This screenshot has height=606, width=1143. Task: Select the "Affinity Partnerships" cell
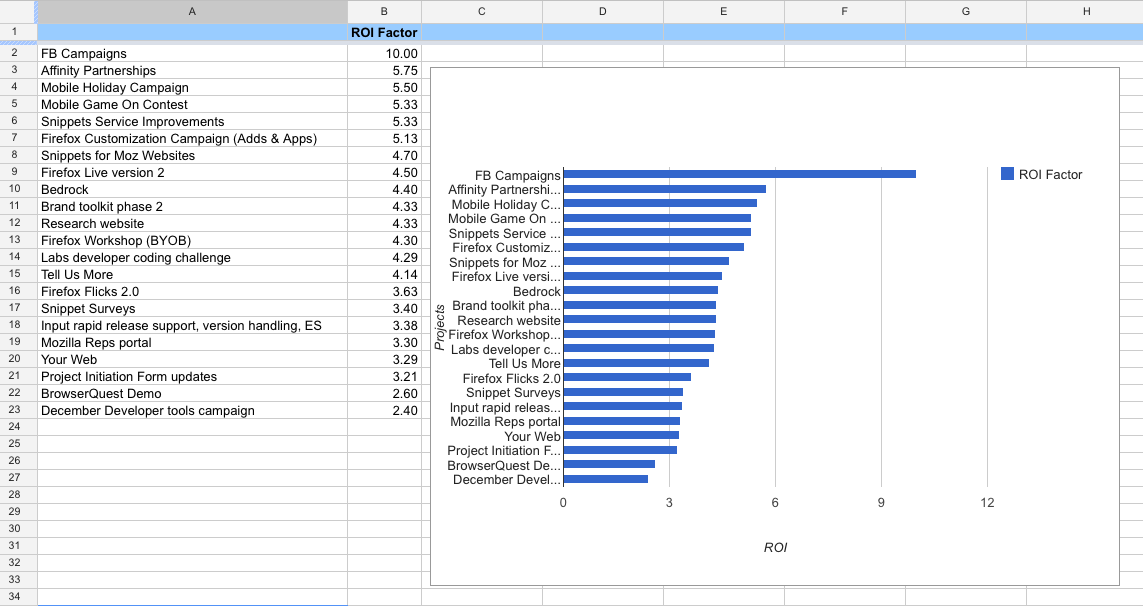(192, 71)
